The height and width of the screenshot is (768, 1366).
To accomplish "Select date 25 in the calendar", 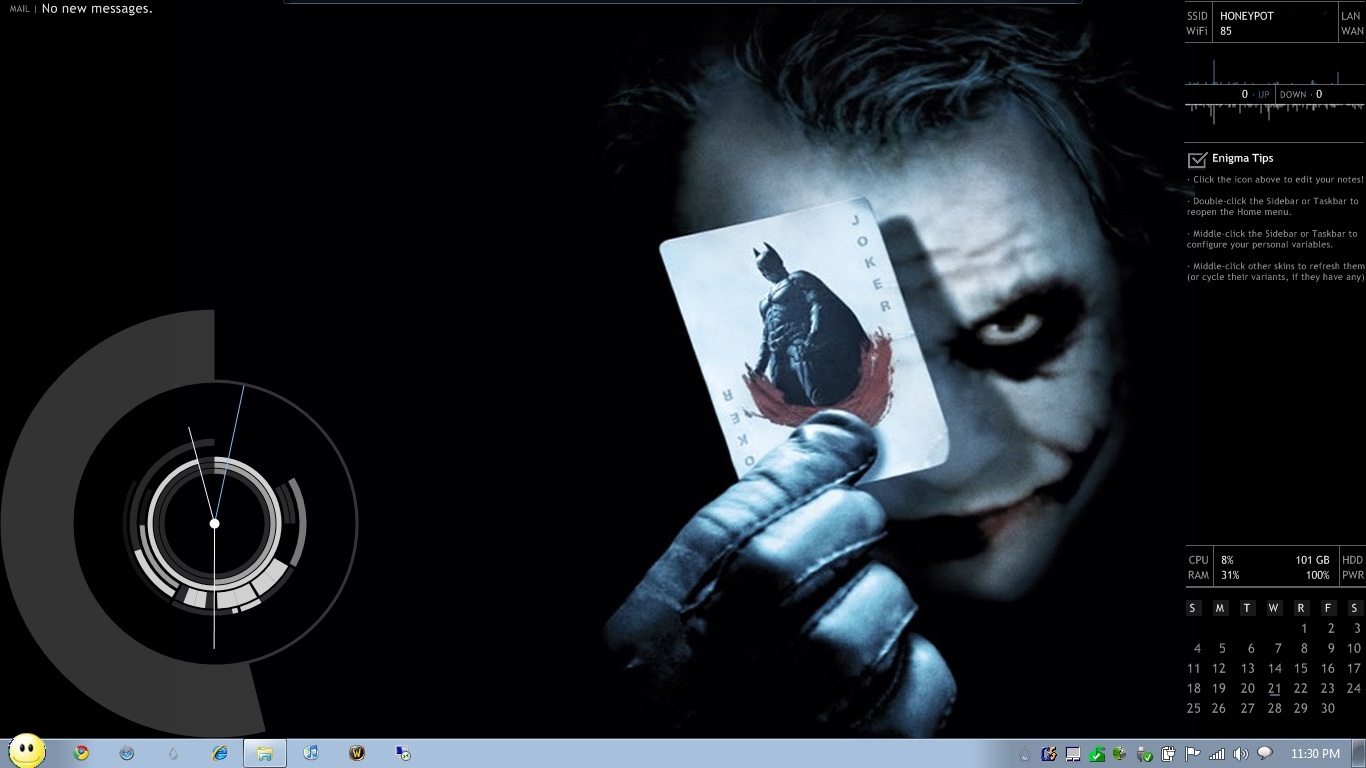I will [1193, 708].
